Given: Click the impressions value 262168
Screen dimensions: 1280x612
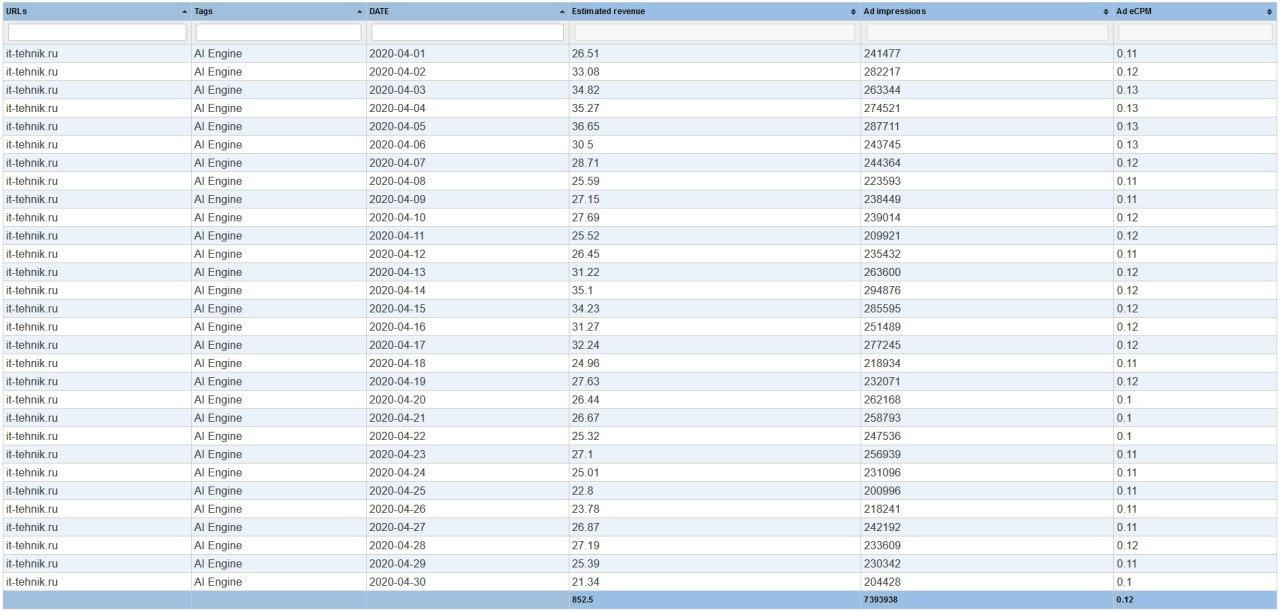Looking at the screenshot, I should pyautogui.click(x=882, y=400).
